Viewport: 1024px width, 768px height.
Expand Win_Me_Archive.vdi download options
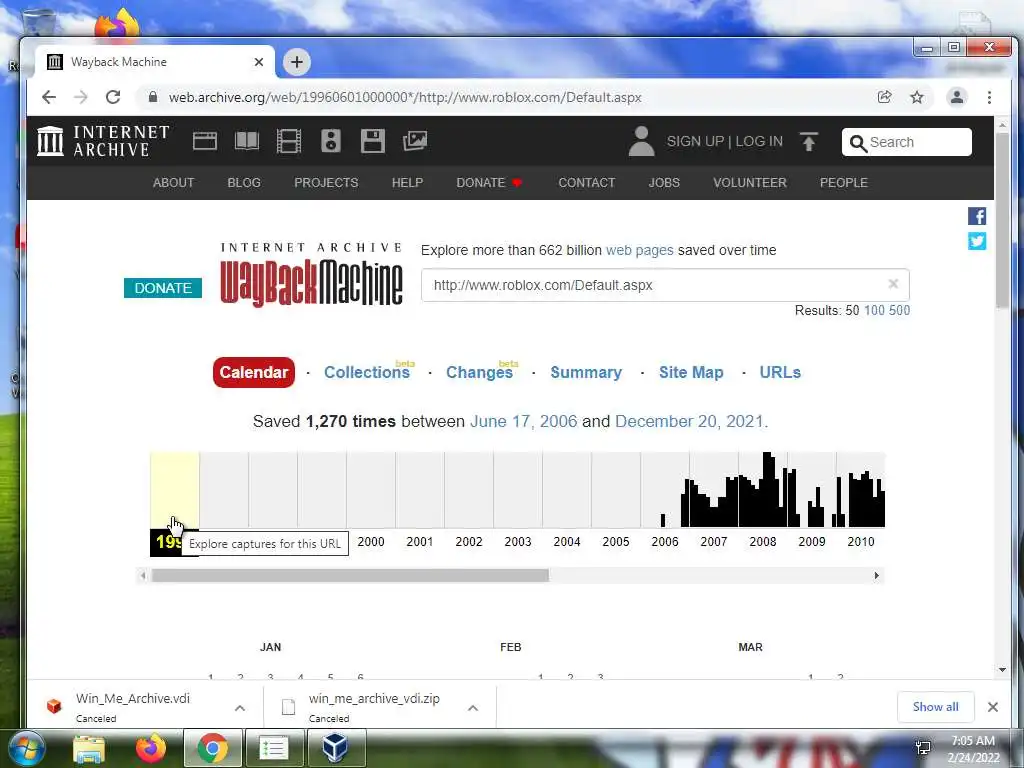point(240,708)
